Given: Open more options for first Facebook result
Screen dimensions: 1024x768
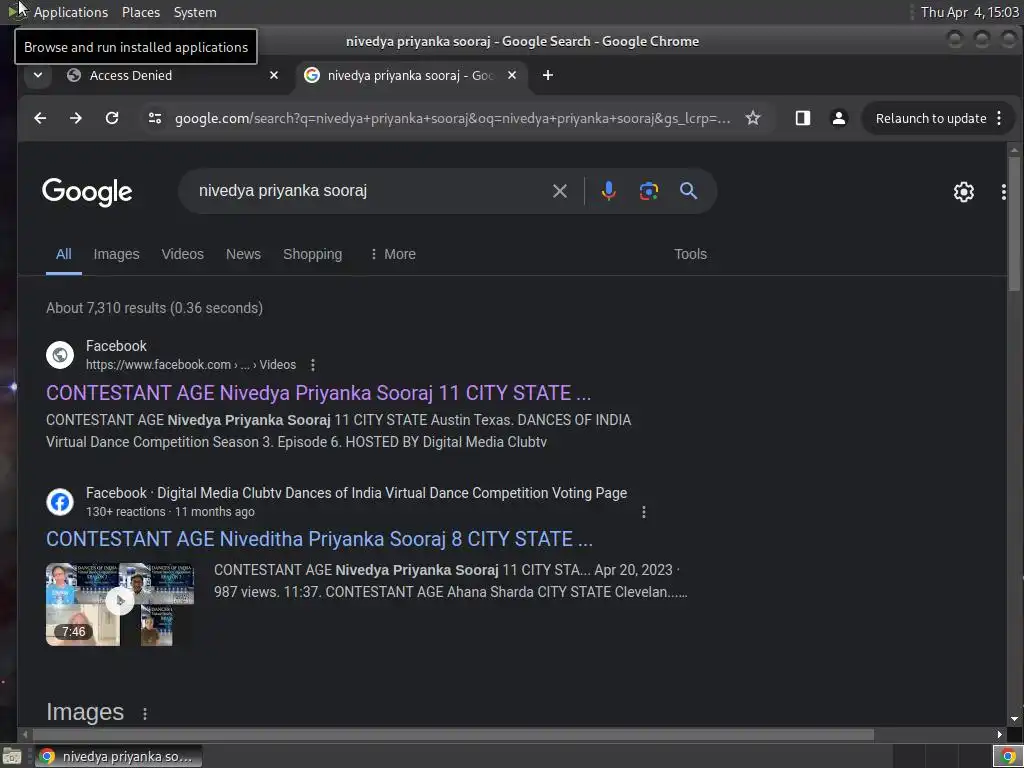Looking at the screenshot, I should click(x=313, y=364).
